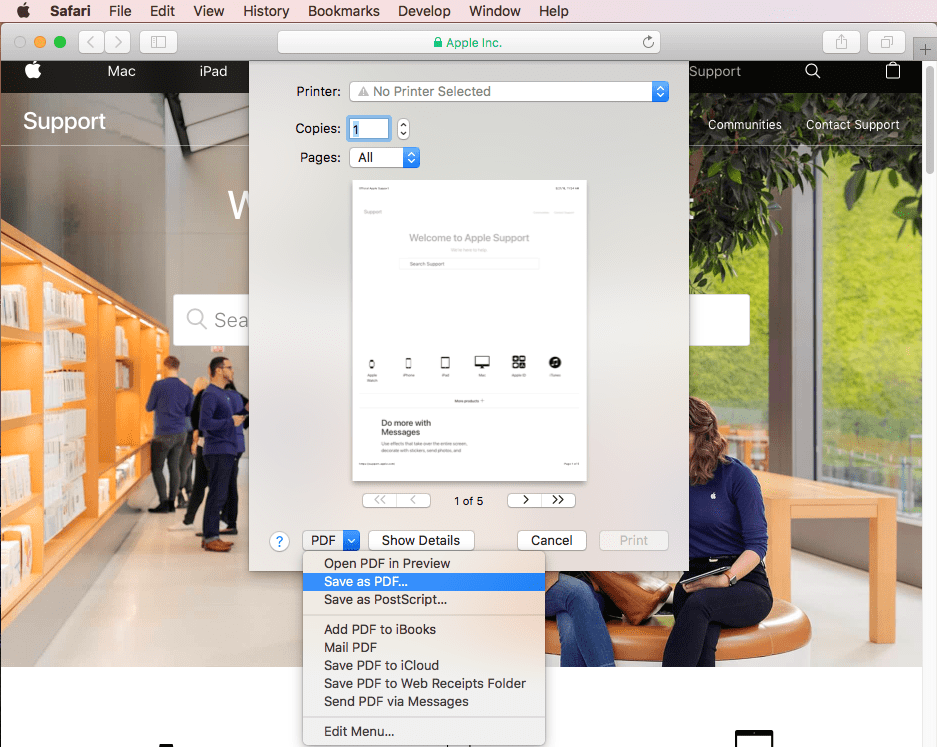Click the green lock icon in the address bar
The height and width of the screenshot is (747, 937).
tap(438, 42)
